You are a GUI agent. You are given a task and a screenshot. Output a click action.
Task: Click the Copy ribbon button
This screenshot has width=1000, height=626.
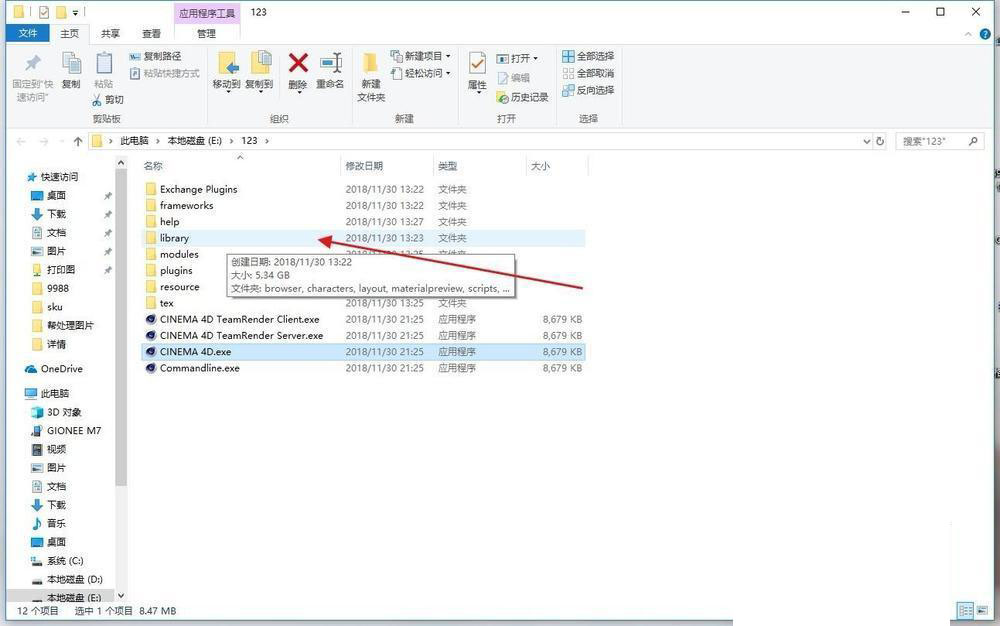coord(71,70)
